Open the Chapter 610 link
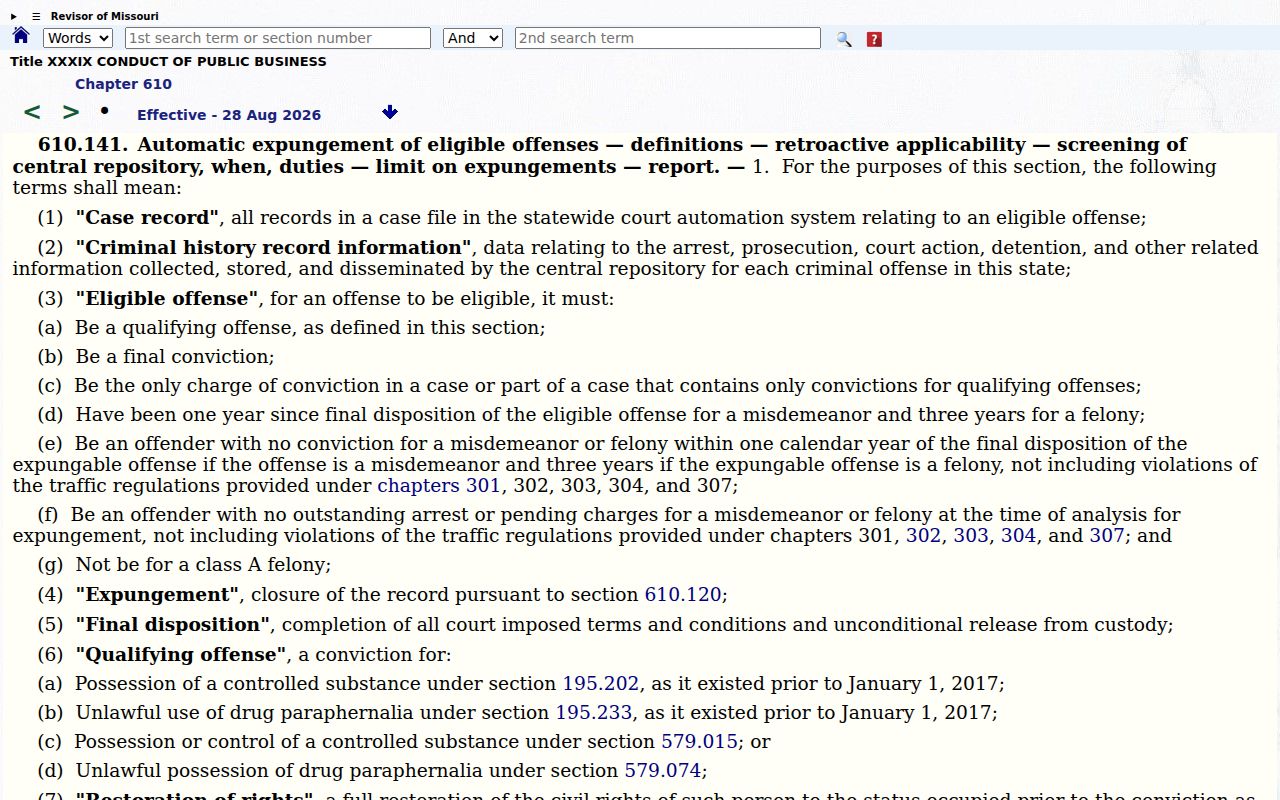 [123, 84]
